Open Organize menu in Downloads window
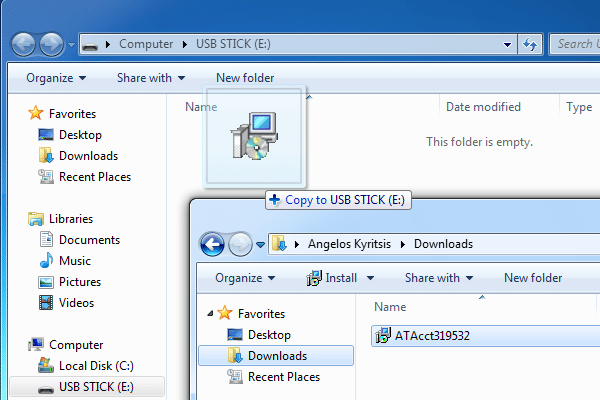Image resolution: width=600 pixels, height=400 pixels. tap(245, 278)
